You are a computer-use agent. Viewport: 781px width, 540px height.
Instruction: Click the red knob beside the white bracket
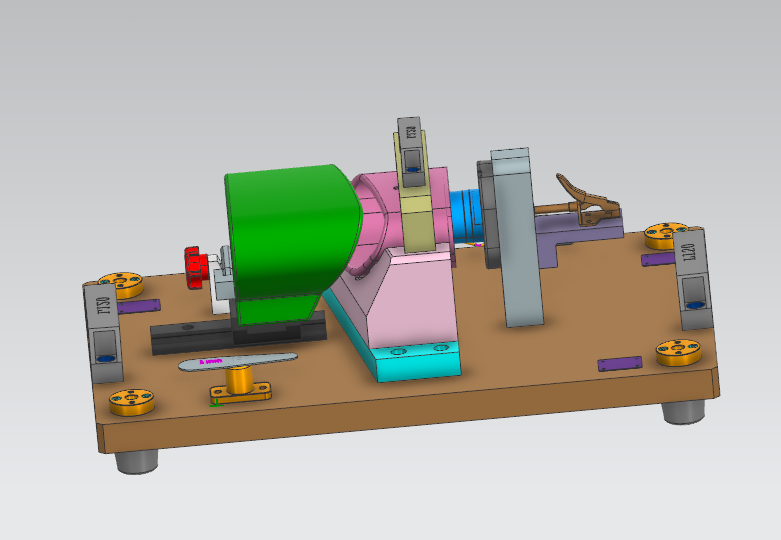click(195, 268)
